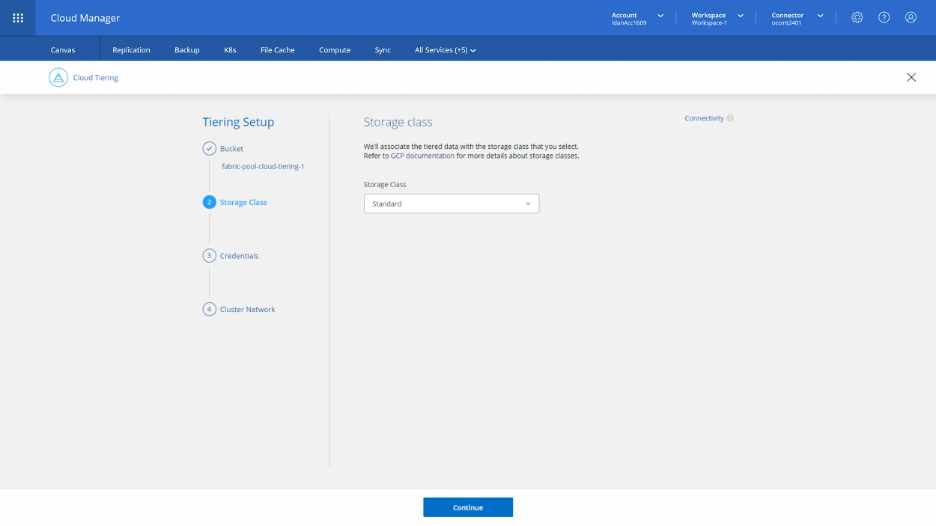Image resolution: width=936 pixels, height=526 pixels.
Task: Go to the Backup tab
Action: pos(187,50)
